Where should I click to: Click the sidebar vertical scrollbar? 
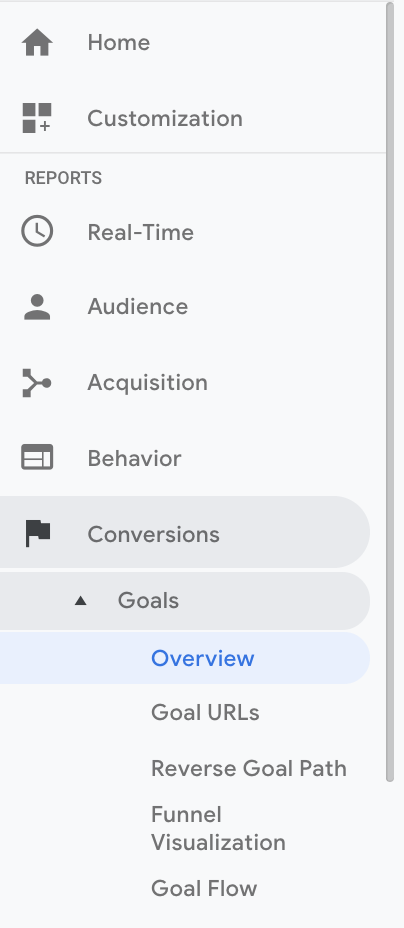click(x=390, y=392)
